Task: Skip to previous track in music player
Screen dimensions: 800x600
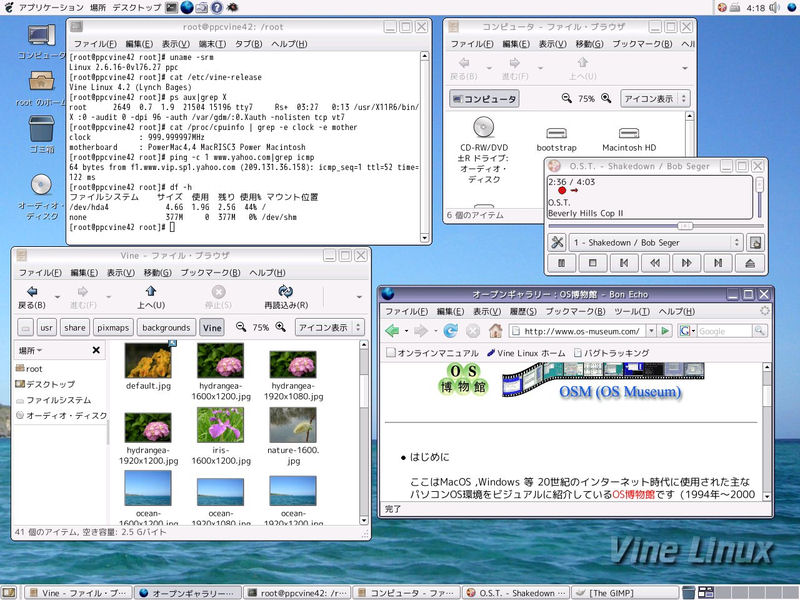Action: click(623, 263)
